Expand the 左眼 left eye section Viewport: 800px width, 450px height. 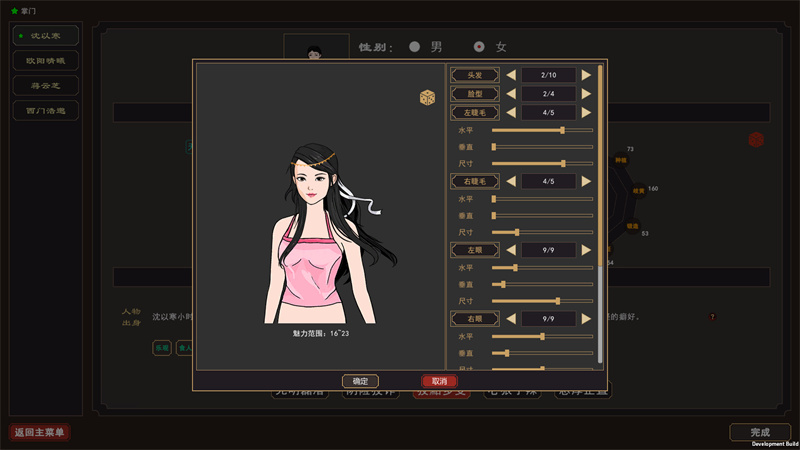474,250
